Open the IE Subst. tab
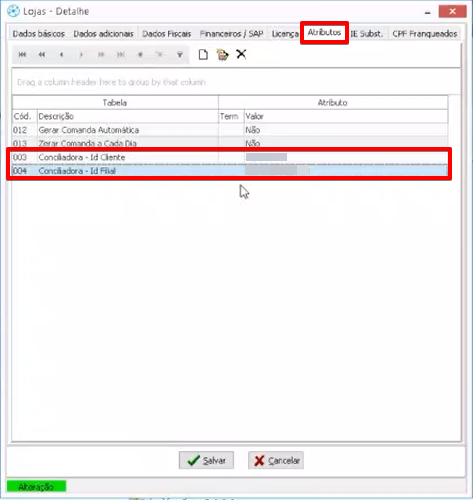 click(x=367, y=34)
